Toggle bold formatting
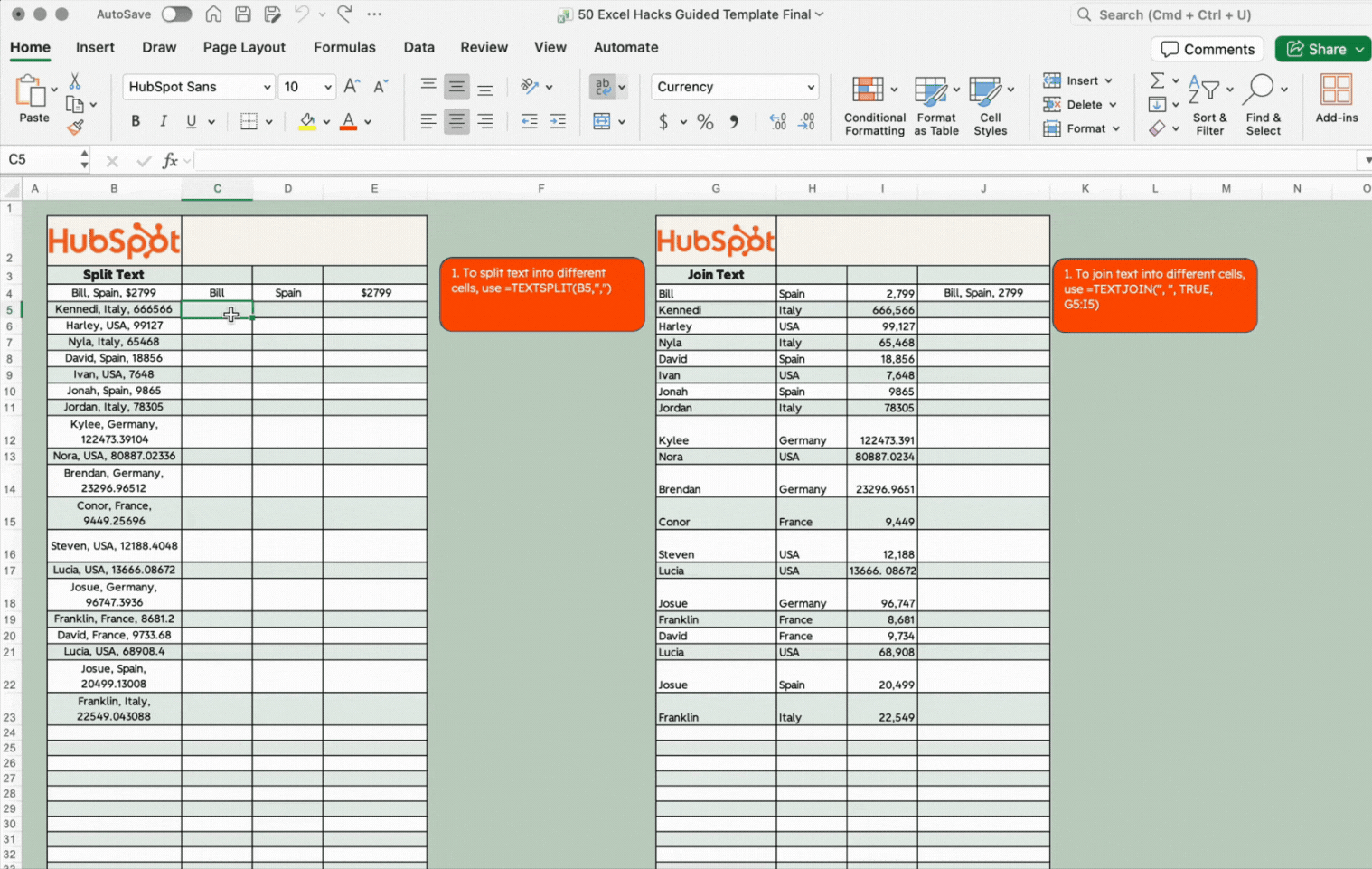The height and width of the screenshot is (869, 1372). (136, 122)
